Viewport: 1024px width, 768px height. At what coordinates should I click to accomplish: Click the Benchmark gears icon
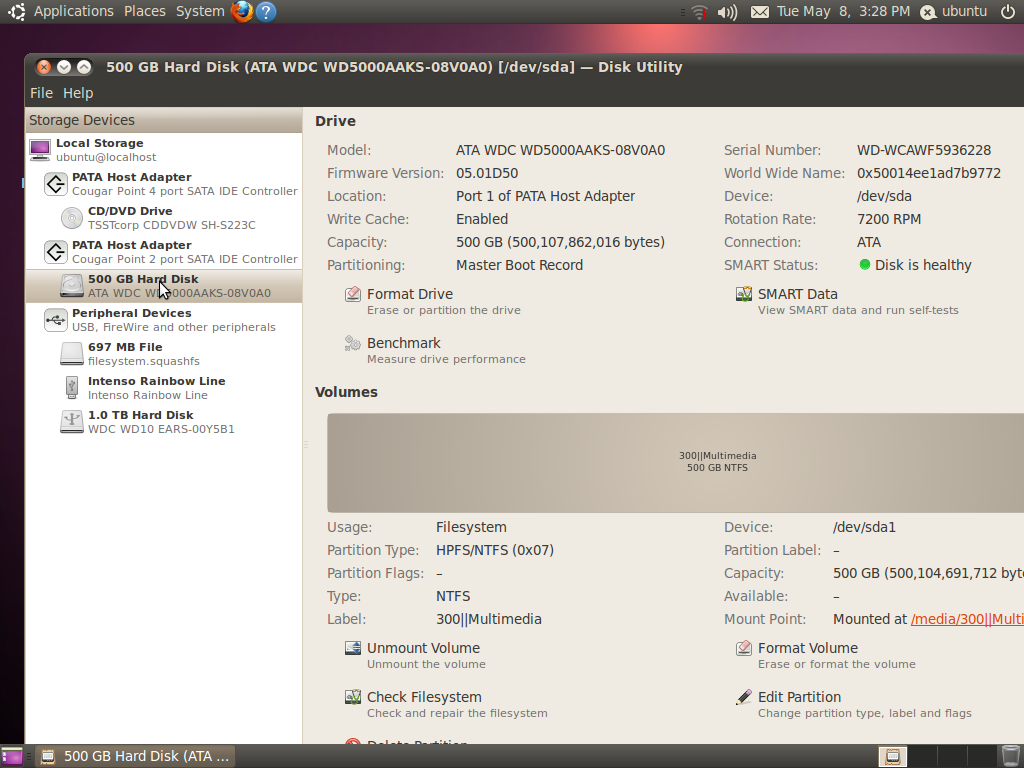(353, 344)
